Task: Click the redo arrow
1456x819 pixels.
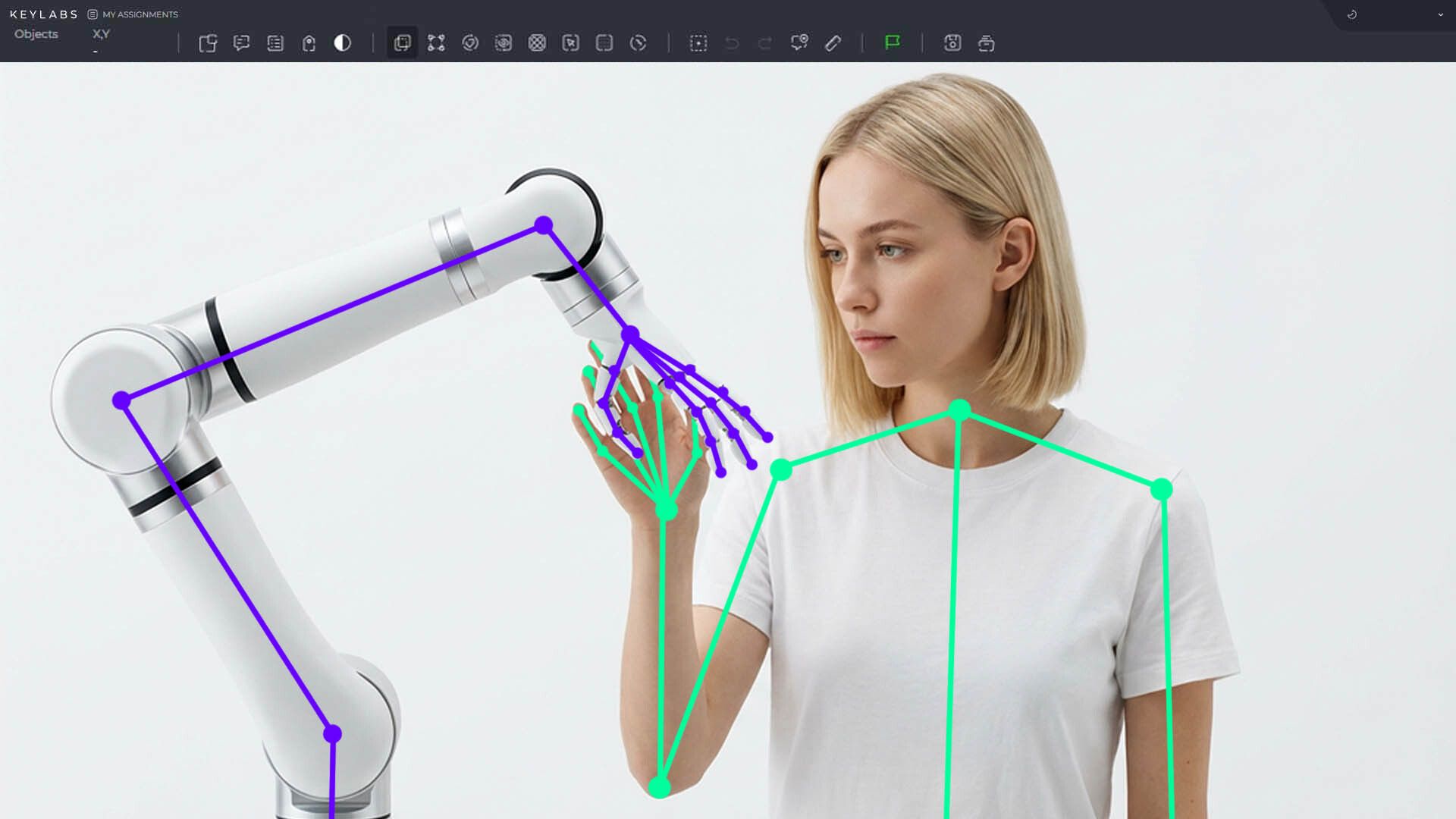Action: point(765,43)
